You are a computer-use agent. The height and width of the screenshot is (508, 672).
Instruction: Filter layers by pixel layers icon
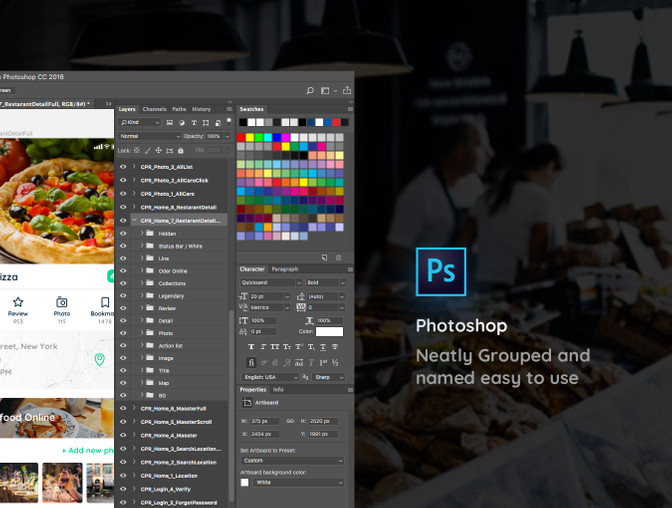tap(170, 123)
